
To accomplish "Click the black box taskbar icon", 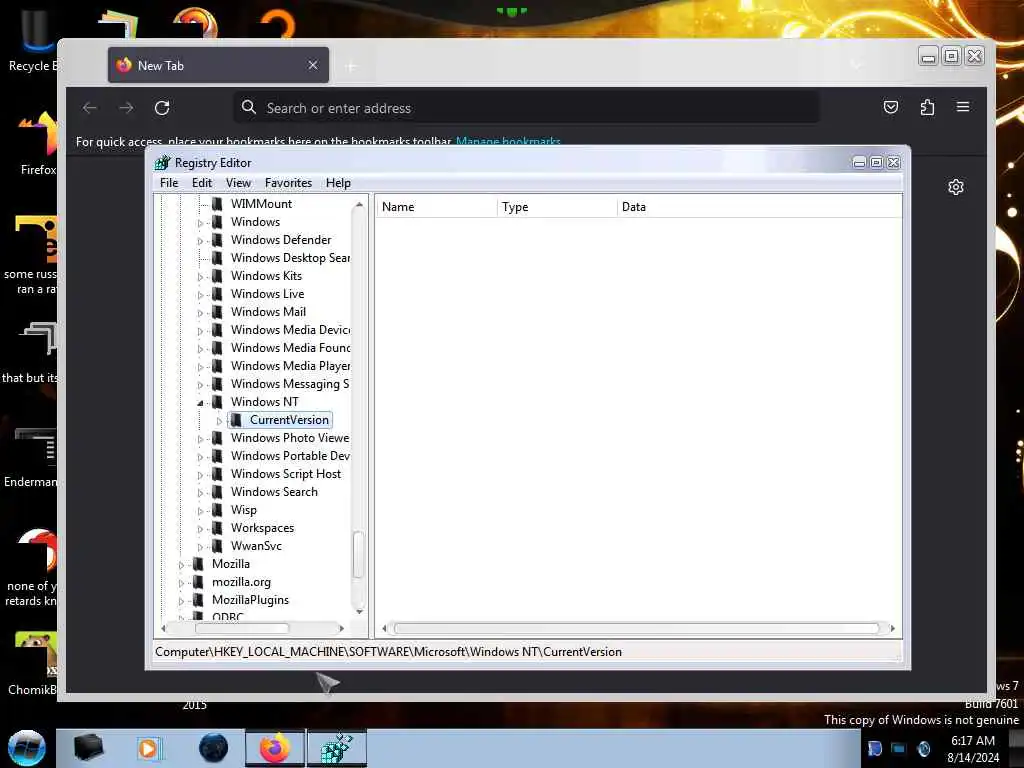I will click(88, 748).
